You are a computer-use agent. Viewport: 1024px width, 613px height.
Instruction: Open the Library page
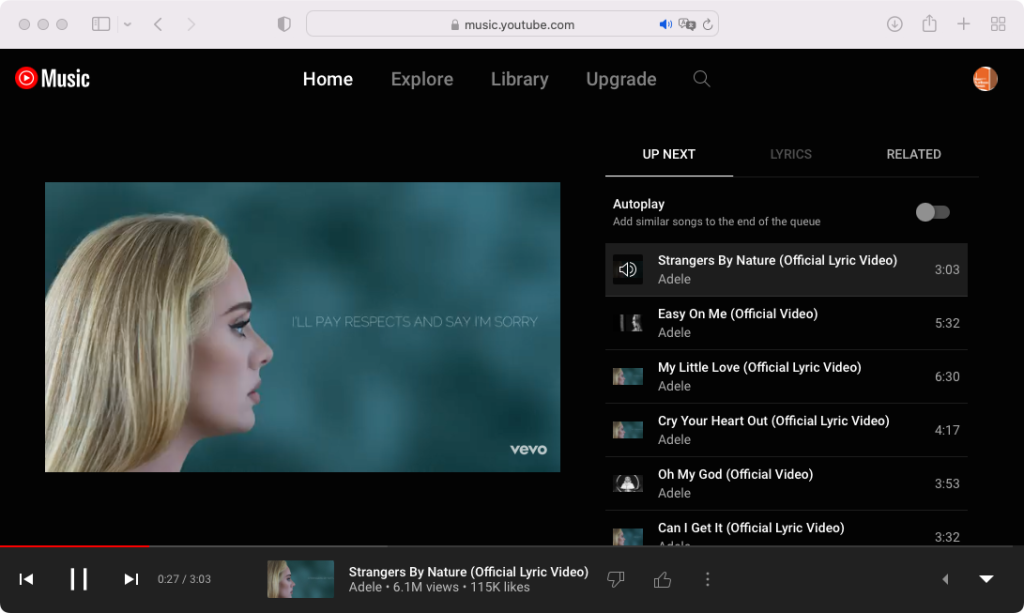click(x=519, y=79)
